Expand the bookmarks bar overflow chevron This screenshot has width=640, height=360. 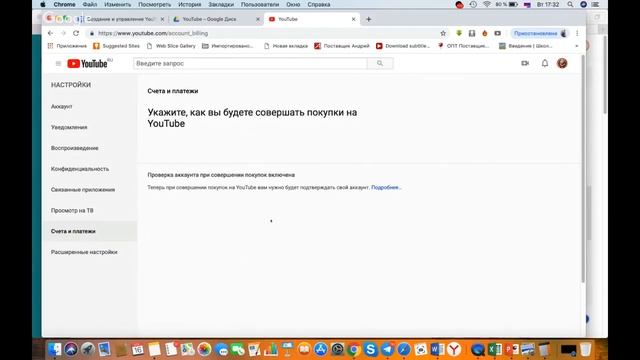click(576, 46)
